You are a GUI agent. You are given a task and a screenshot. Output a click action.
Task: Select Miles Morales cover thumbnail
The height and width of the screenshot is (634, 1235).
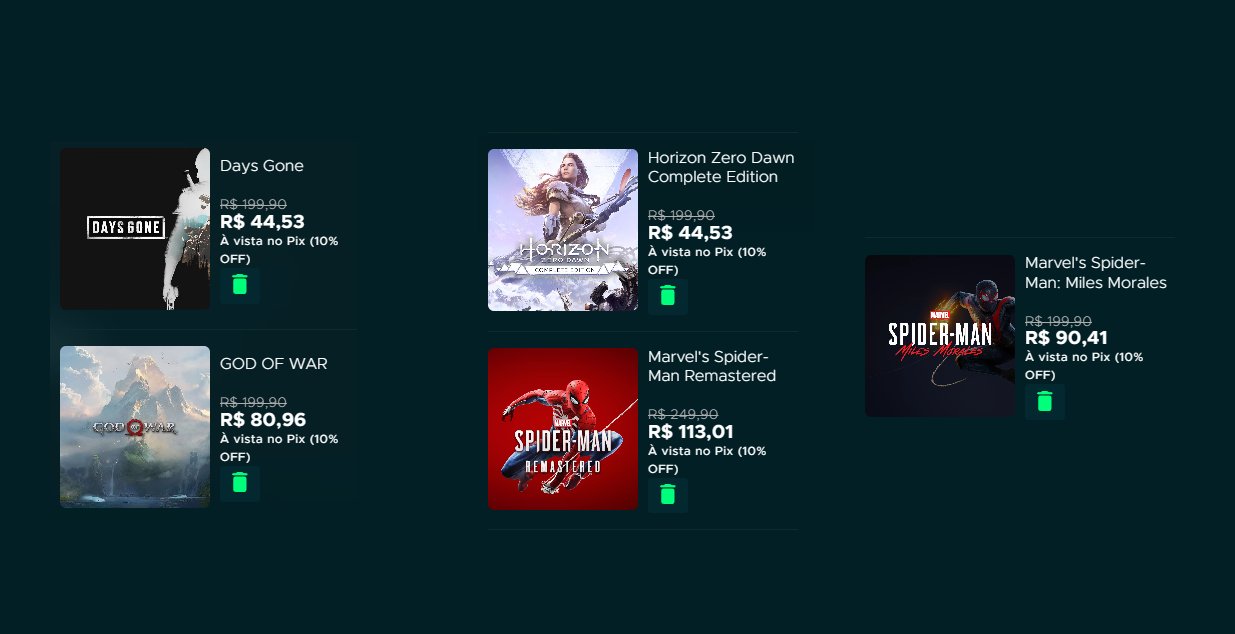click(x=940, y=336)
